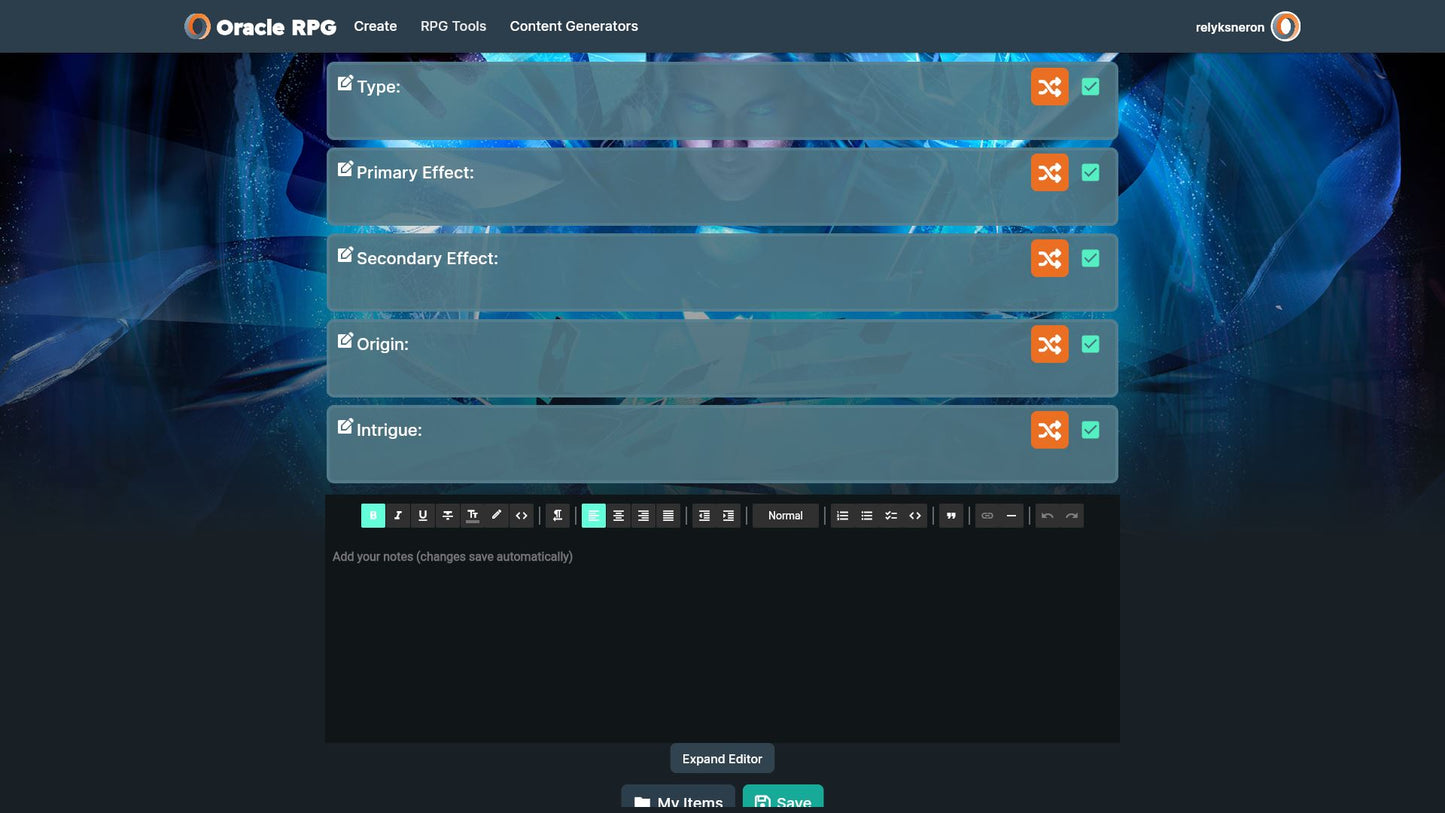Image resolution: width=1445 pixels, height=813 pixels.
Task: Click the edit icon beside Primary Effect
Action: (x=345, y=170)
